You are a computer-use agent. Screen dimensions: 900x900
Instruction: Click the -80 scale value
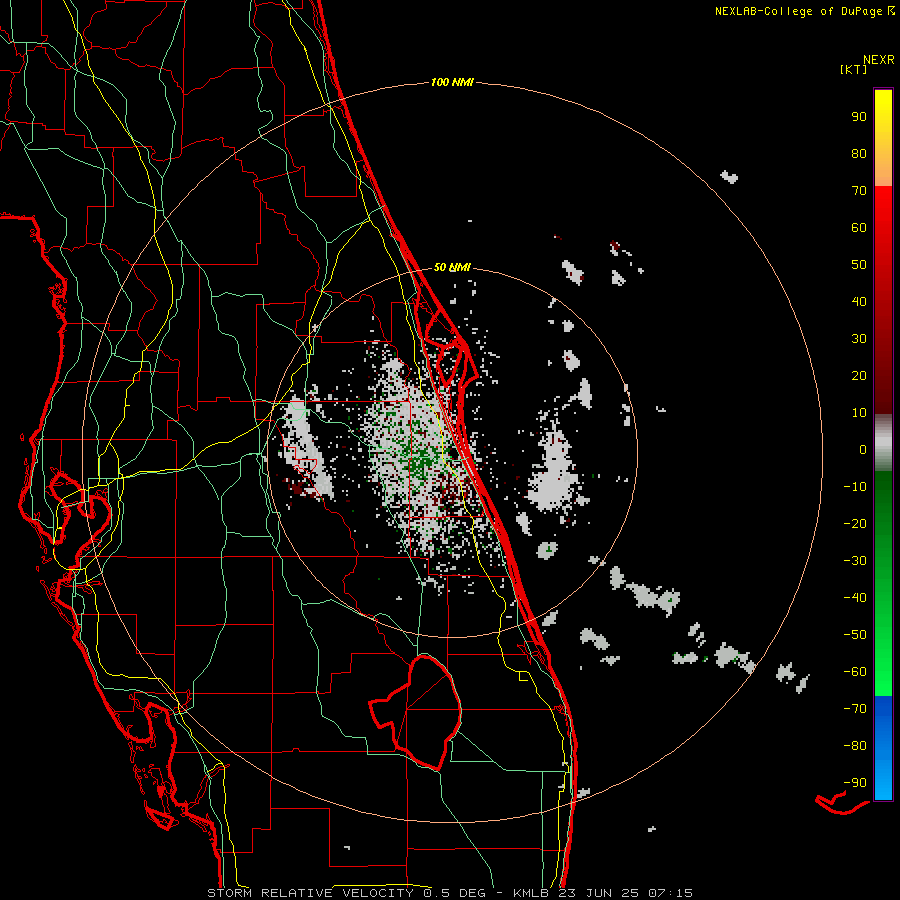tap(855, 746)
